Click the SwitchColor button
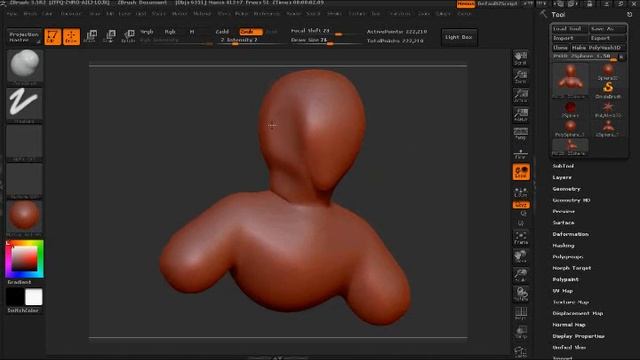 pos(23,310)
